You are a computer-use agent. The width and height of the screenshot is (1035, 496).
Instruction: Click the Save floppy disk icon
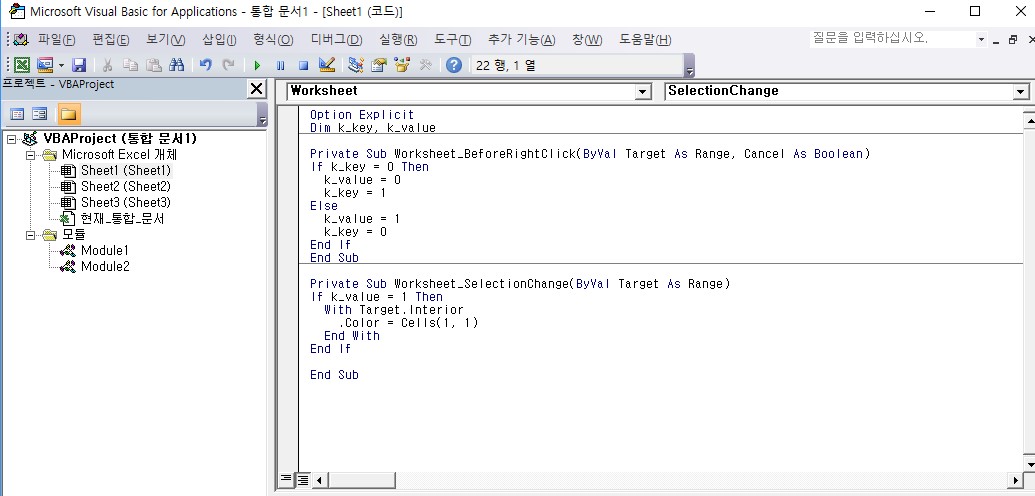[x=79, y=65]
